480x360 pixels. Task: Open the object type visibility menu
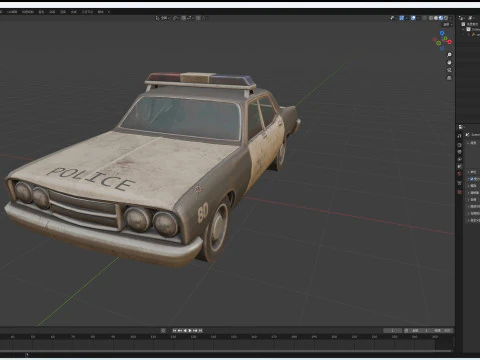point(392,18)
